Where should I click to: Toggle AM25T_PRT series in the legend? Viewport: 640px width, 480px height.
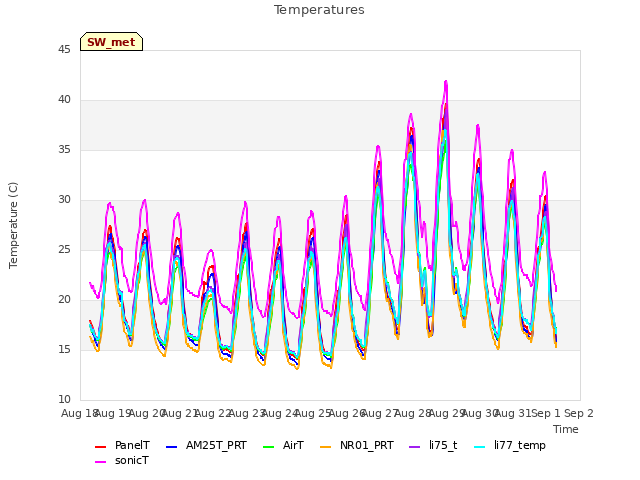(206, 445)
